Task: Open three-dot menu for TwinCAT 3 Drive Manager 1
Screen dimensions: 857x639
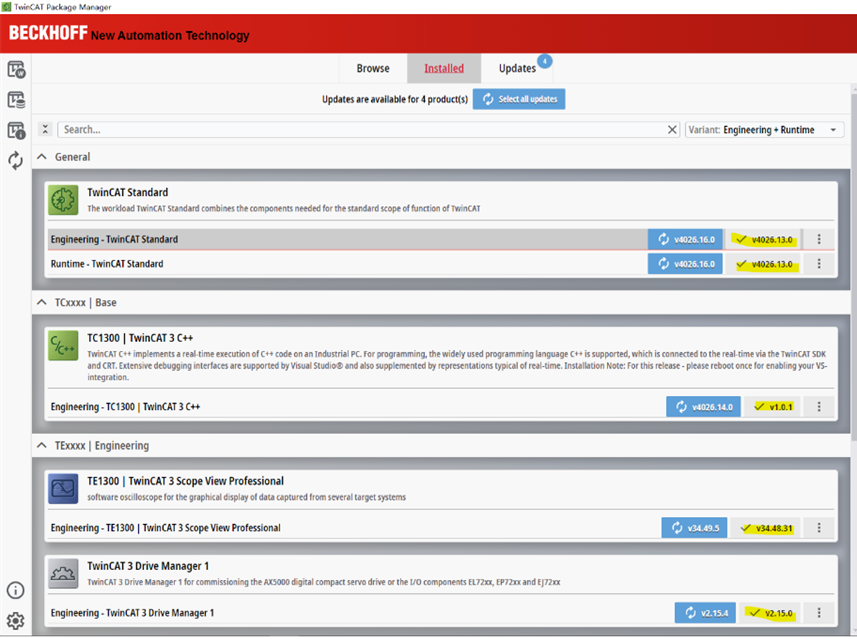Action: coord(819,612)
